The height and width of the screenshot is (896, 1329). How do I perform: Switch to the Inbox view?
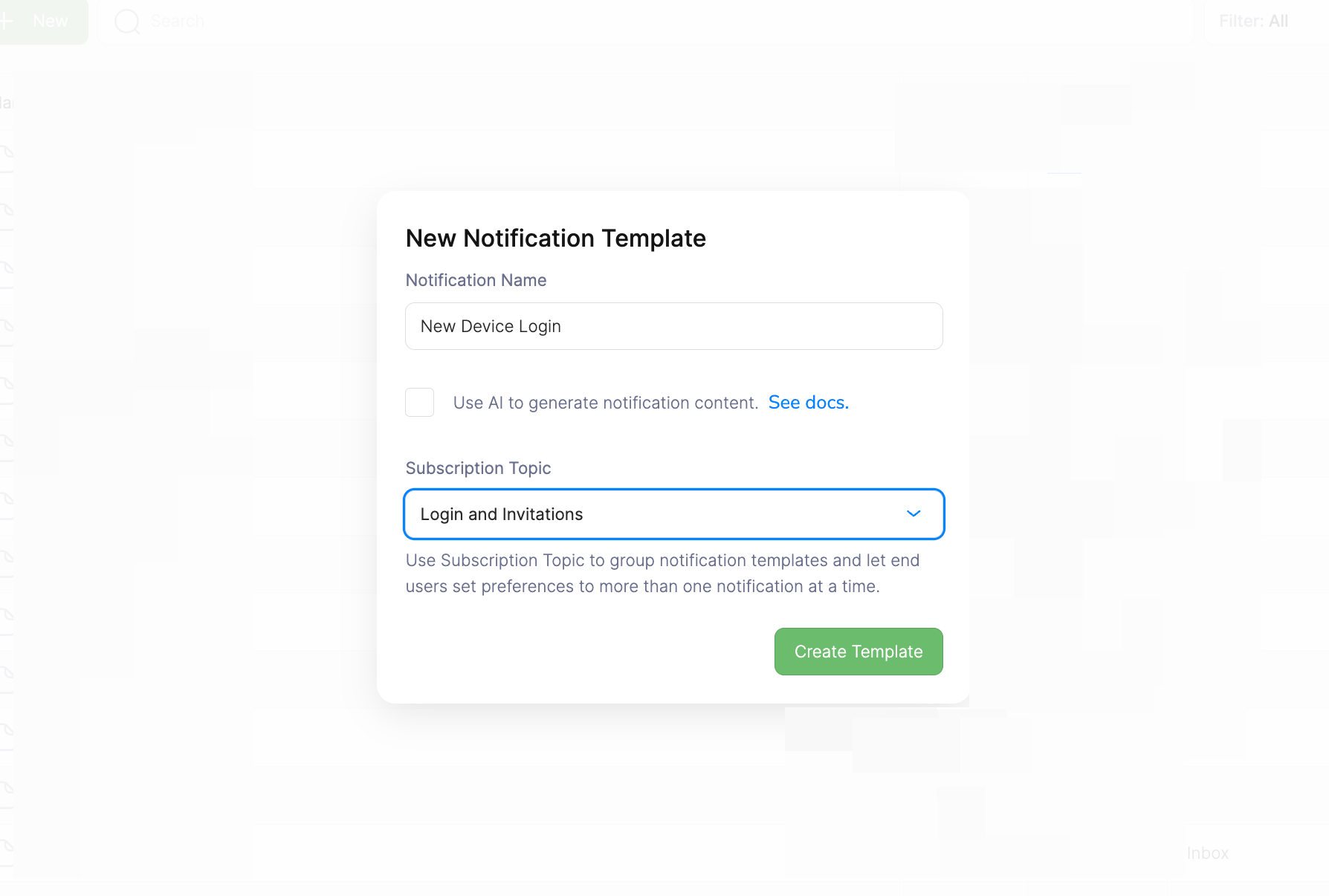tap(1208, 853)
